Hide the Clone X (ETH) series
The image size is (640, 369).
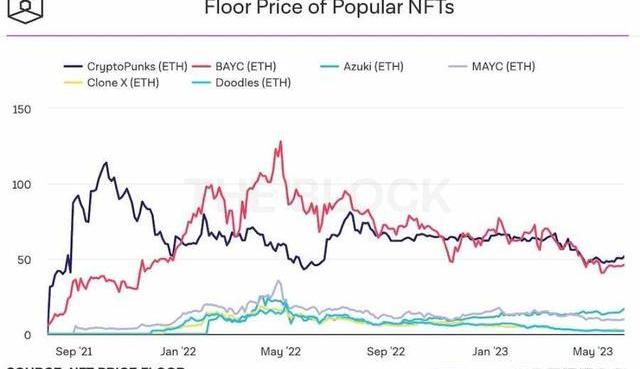tap(111, 83)
